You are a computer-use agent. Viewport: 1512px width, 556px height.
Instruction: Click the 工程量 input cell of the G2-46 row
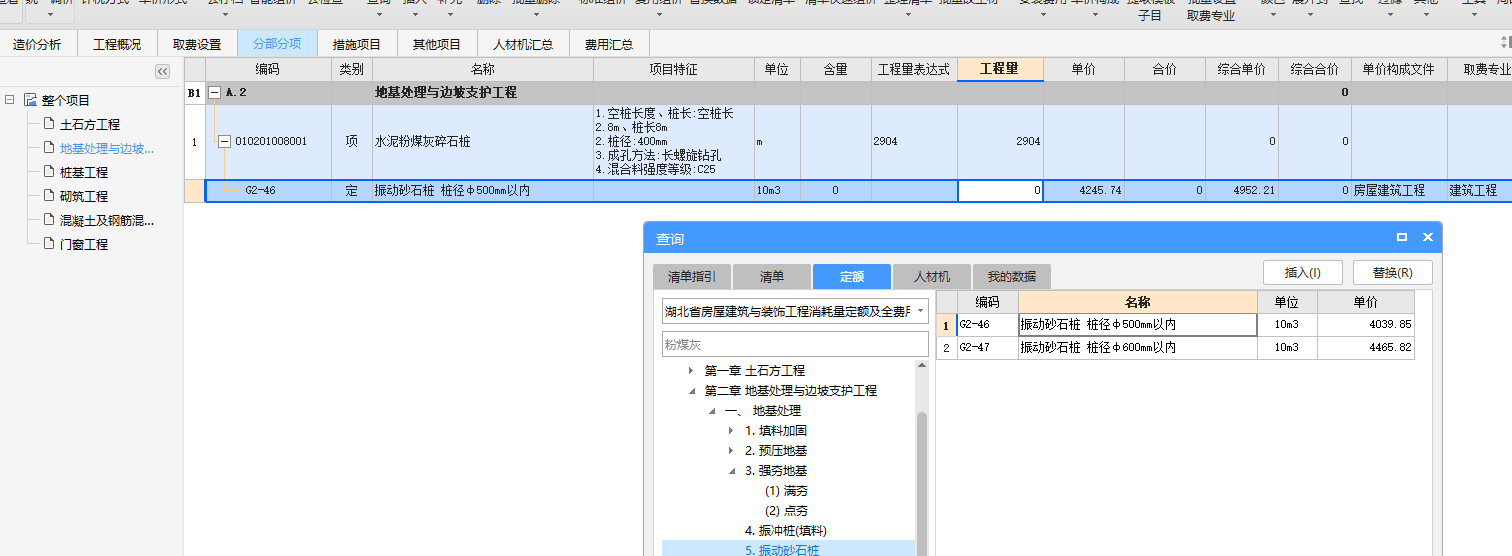click(1000, 190)
